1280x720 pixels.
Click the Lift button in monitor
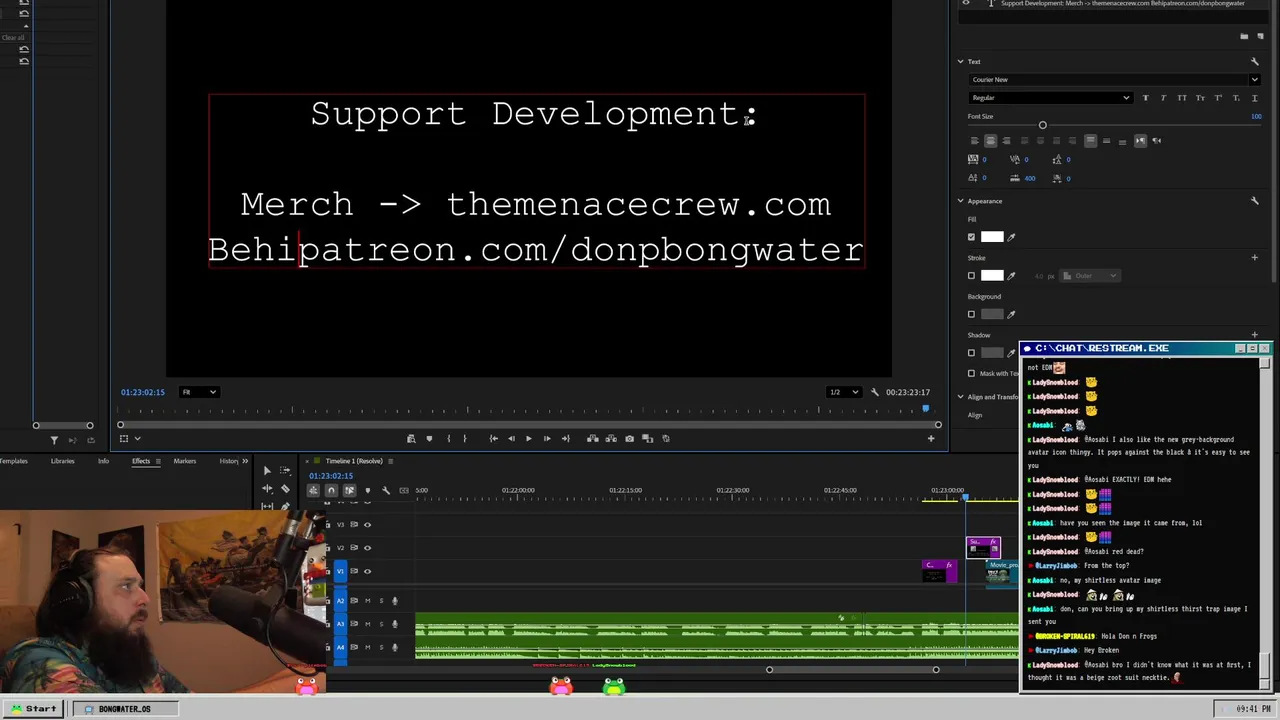coord(592,438)
